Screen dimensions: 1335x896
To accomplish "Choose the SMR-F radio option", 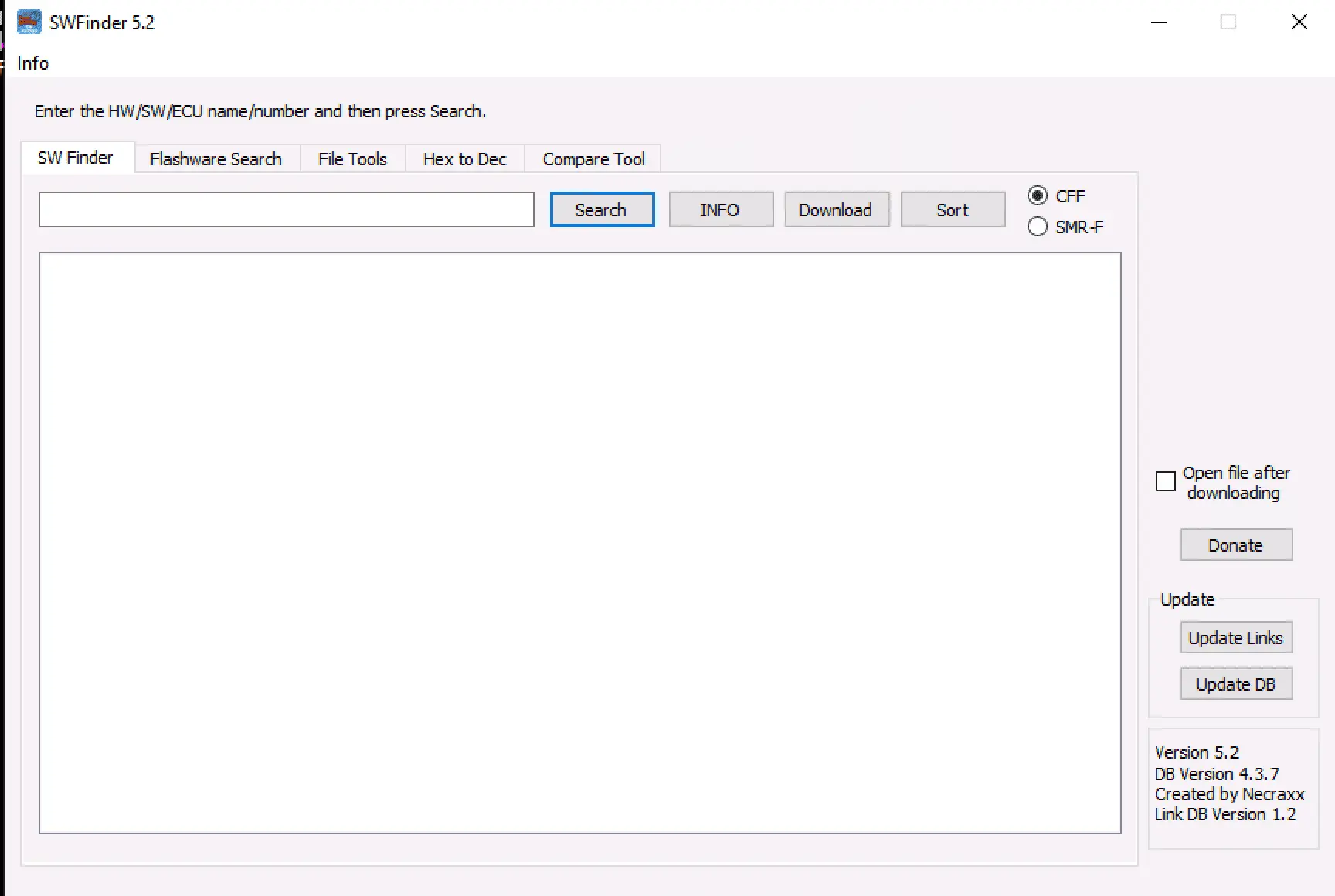I will pyautogui.click(x=1038, y=227).
